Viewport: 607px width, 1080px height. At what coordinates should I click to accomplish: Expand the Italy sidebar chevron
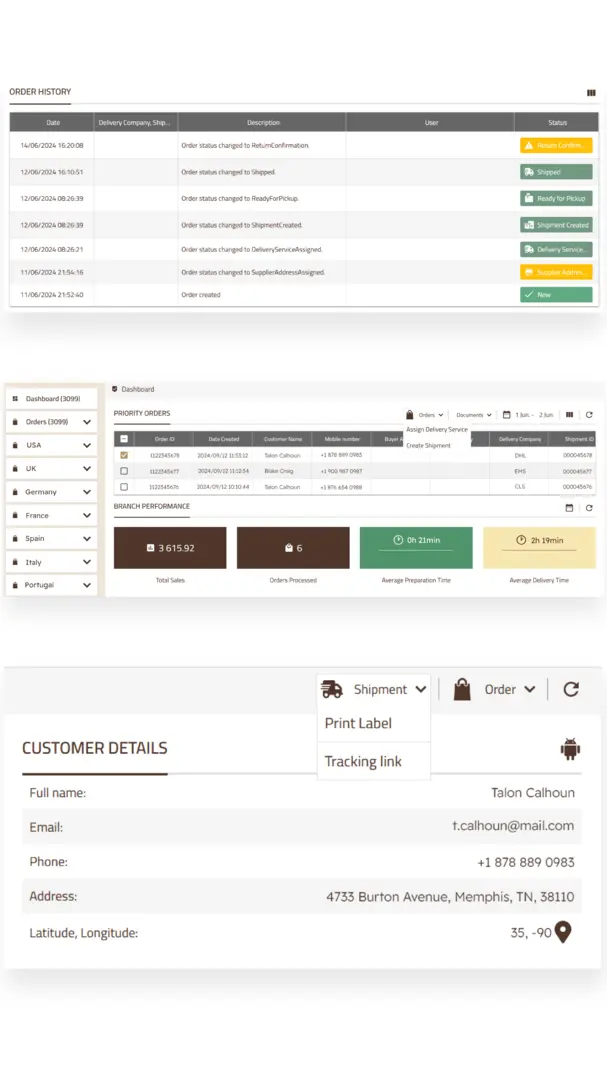point(87,562)
